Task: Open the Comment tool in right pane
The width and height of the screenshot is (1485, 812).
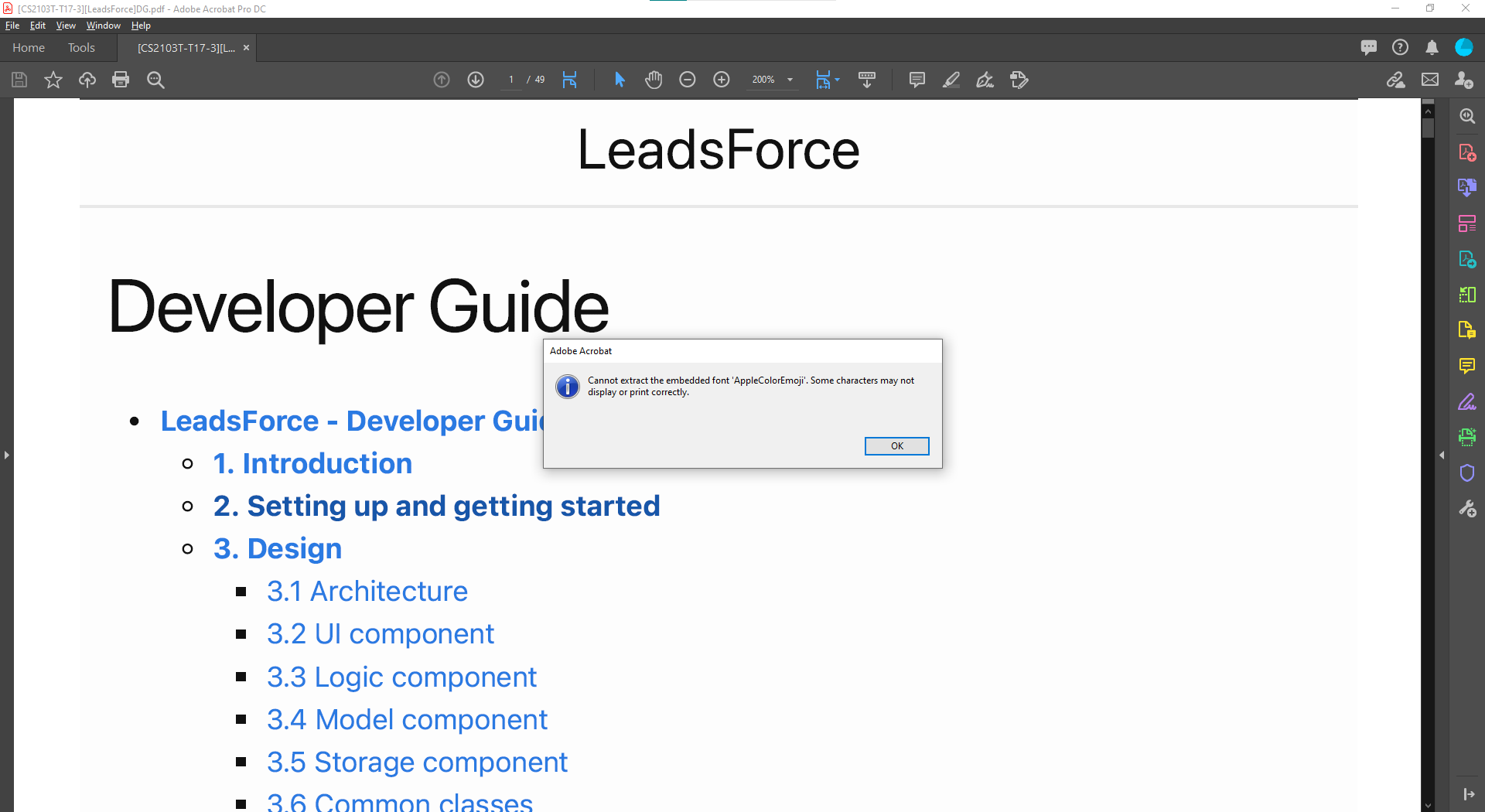Action: tap(1467, 366)
